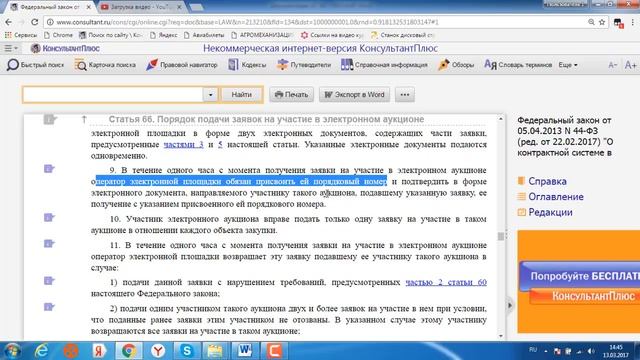Expand the Еще dropdown menu

[x=568, y=65]
